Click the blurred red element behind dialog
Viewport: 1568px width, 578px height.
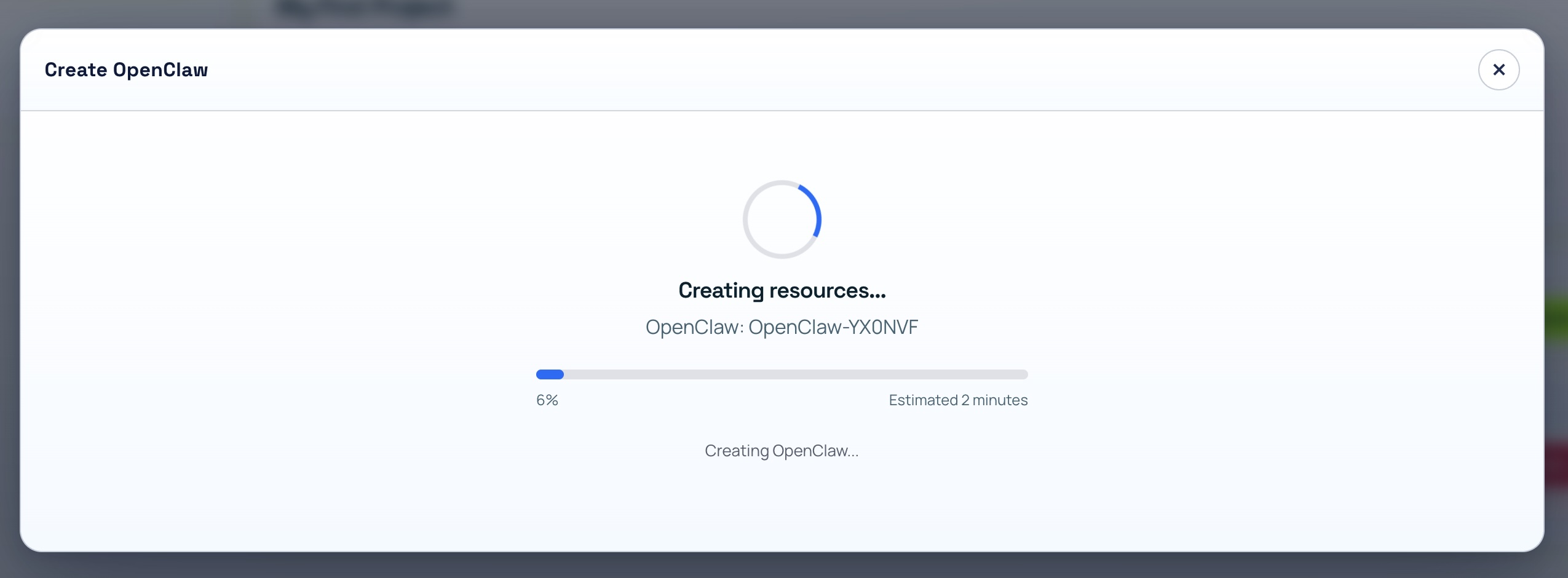click(x=1556, y=464)
